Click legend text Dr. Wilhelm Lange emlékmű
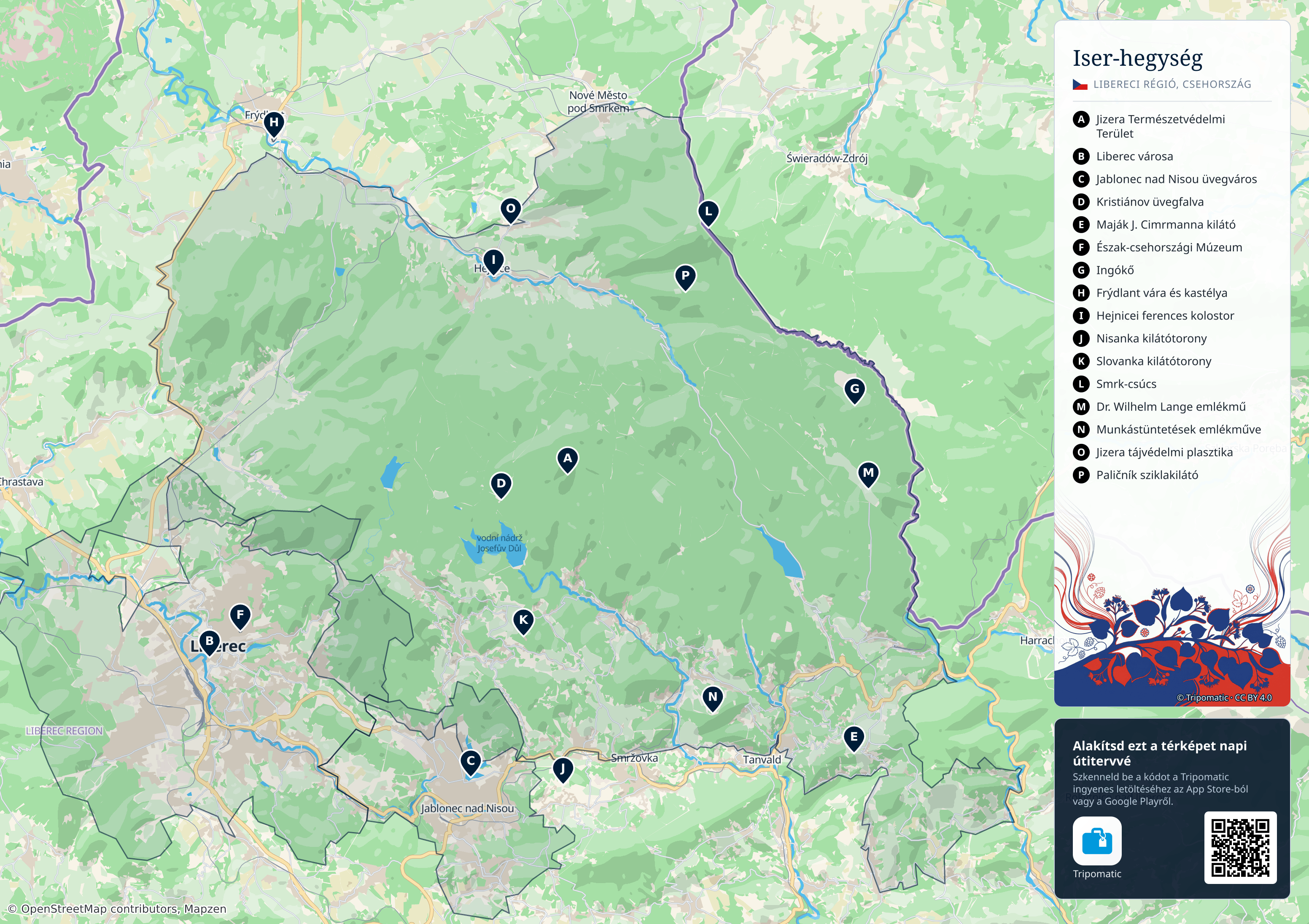Viewport: 1309px width, 924px height. pyautogui.click(x=1170, y=406)
